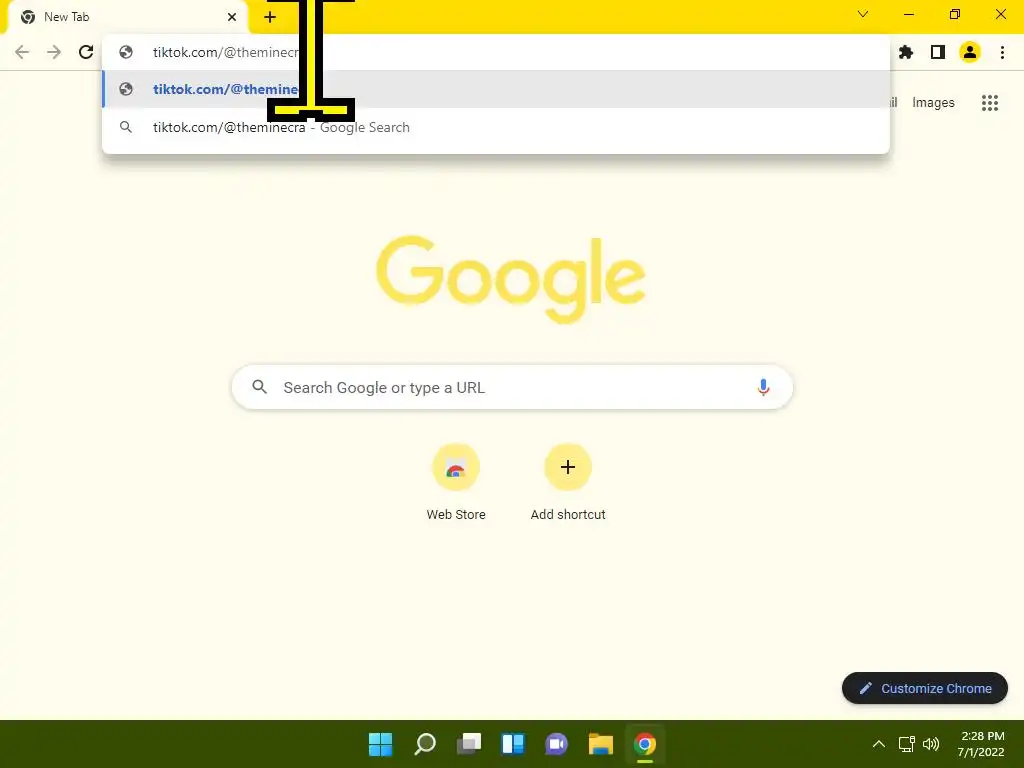Select the New Tab tab
Image resolution: width=1024 pixels, height=768 pixels.
click(x=127, y=18)
